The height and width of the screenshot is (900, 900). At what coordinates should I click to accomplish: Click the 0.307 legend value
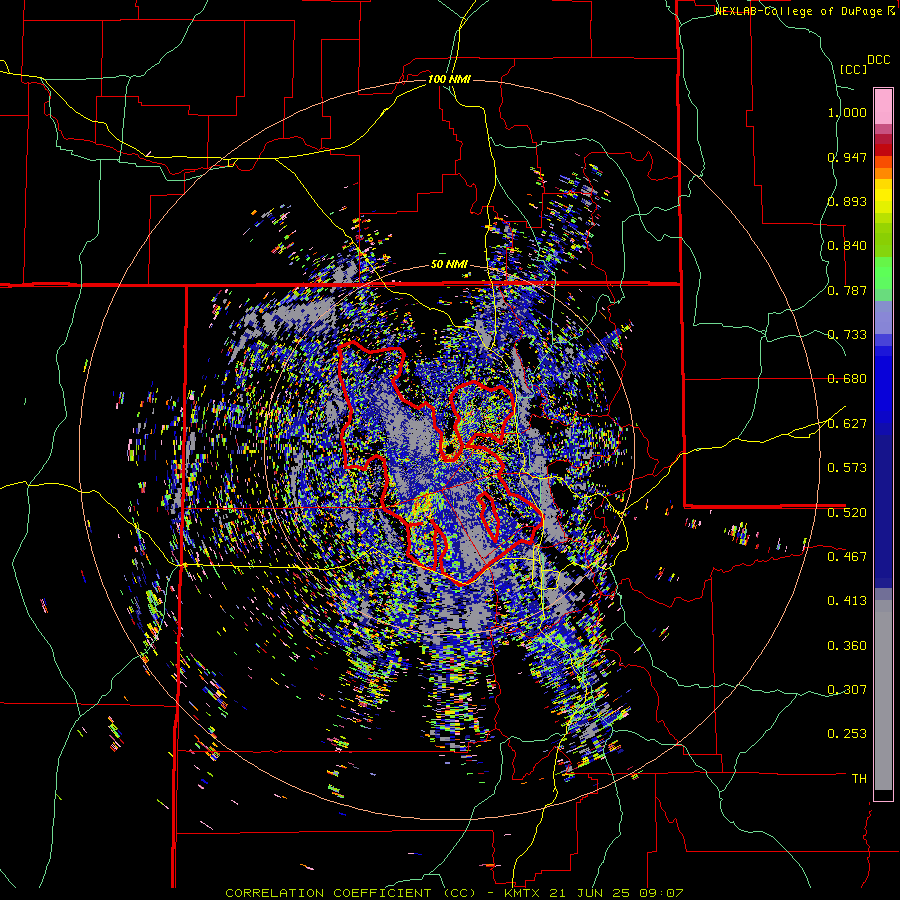tap(847, 690)
